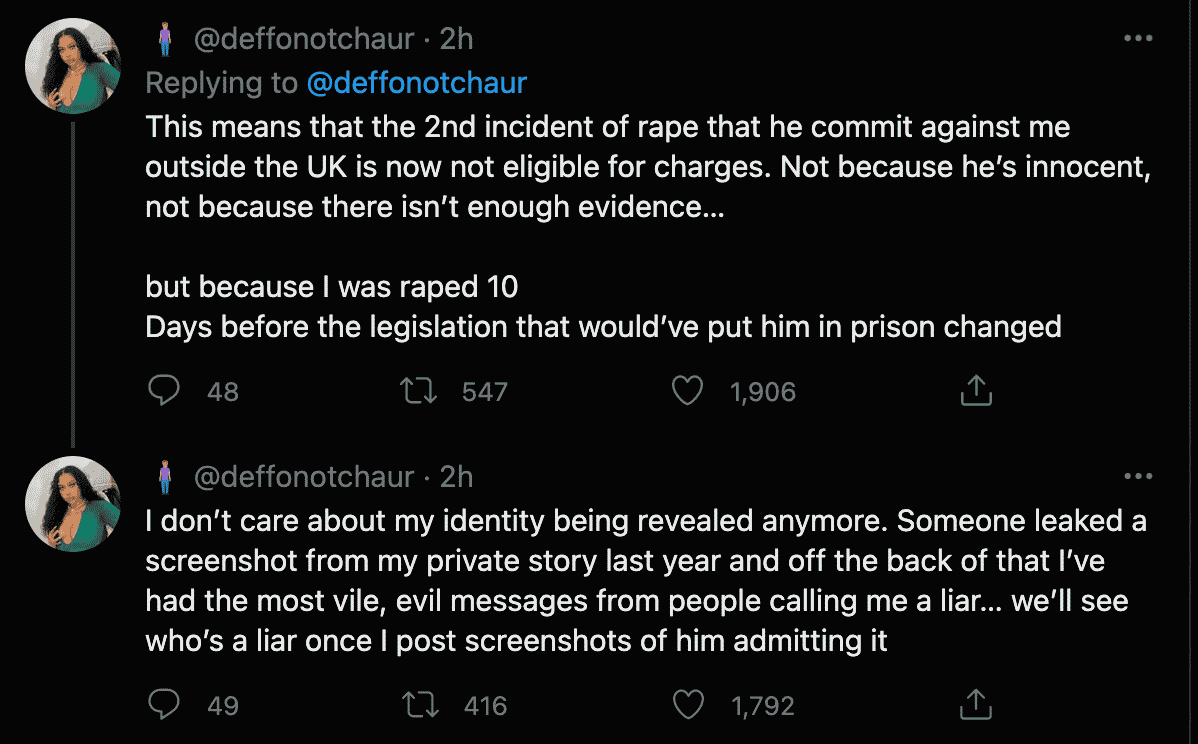Share the second tweet about leaked screenshot

[x=975, y=705]
